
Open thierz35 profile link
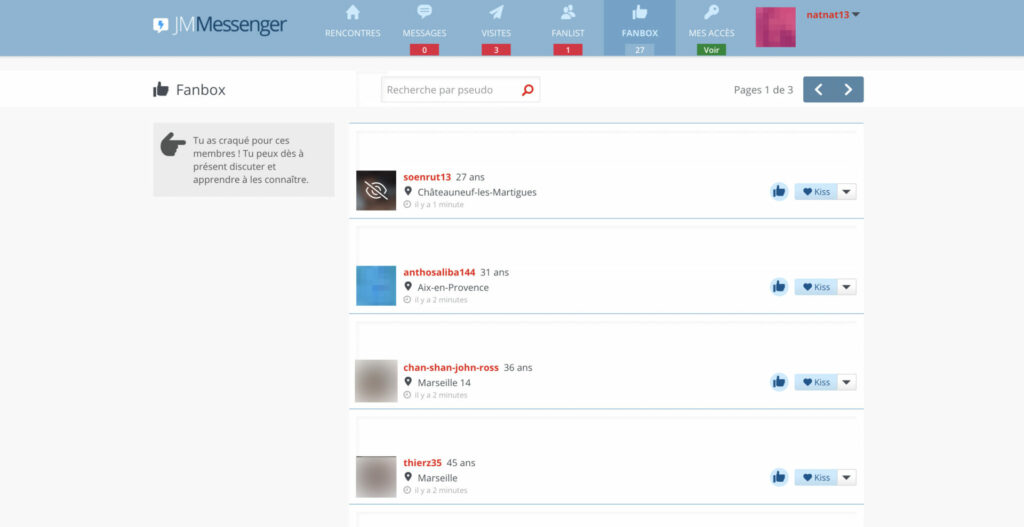[423, 463]
